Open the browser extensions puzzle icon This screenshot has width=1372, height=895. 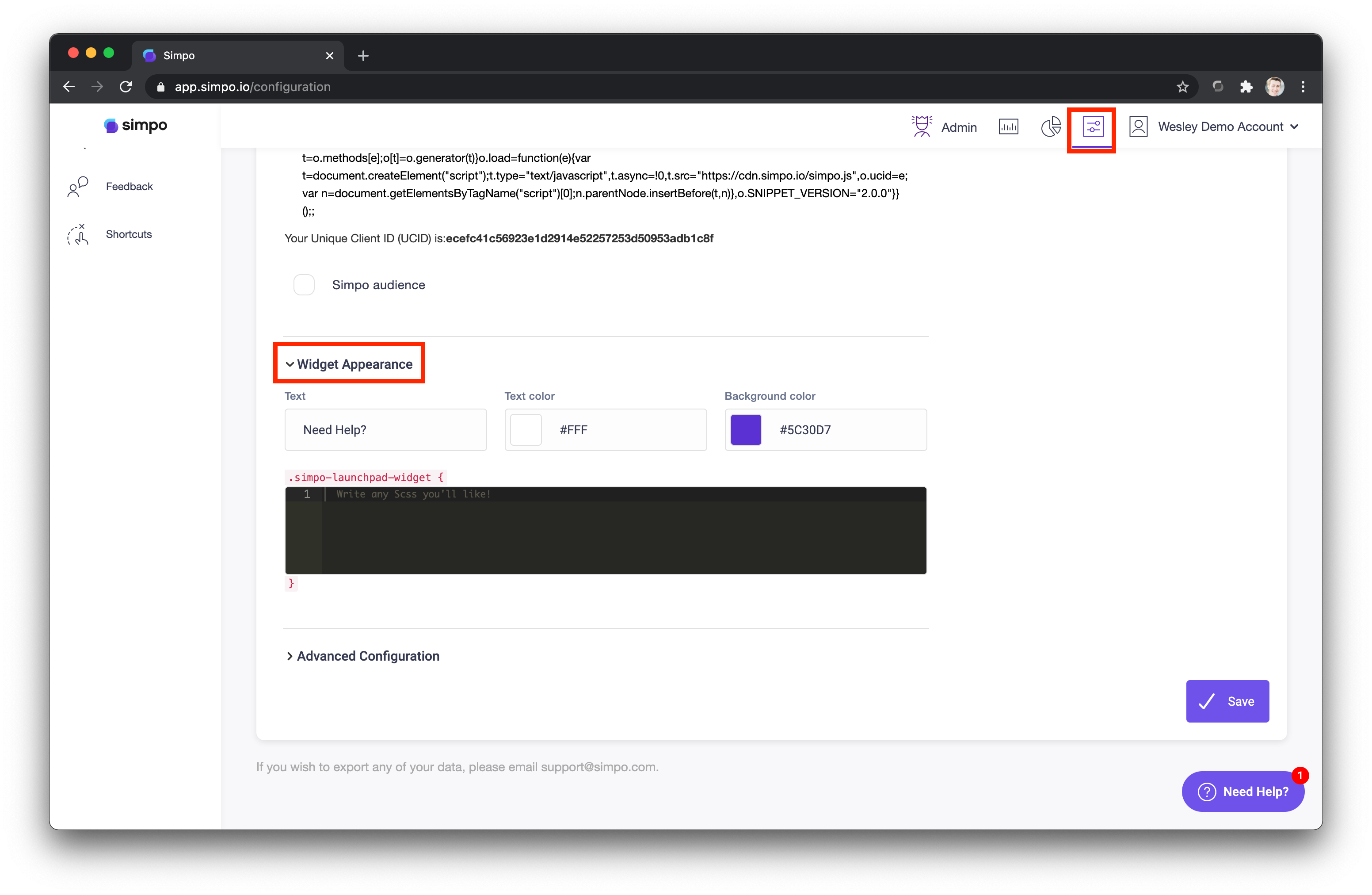point(1246,87)
